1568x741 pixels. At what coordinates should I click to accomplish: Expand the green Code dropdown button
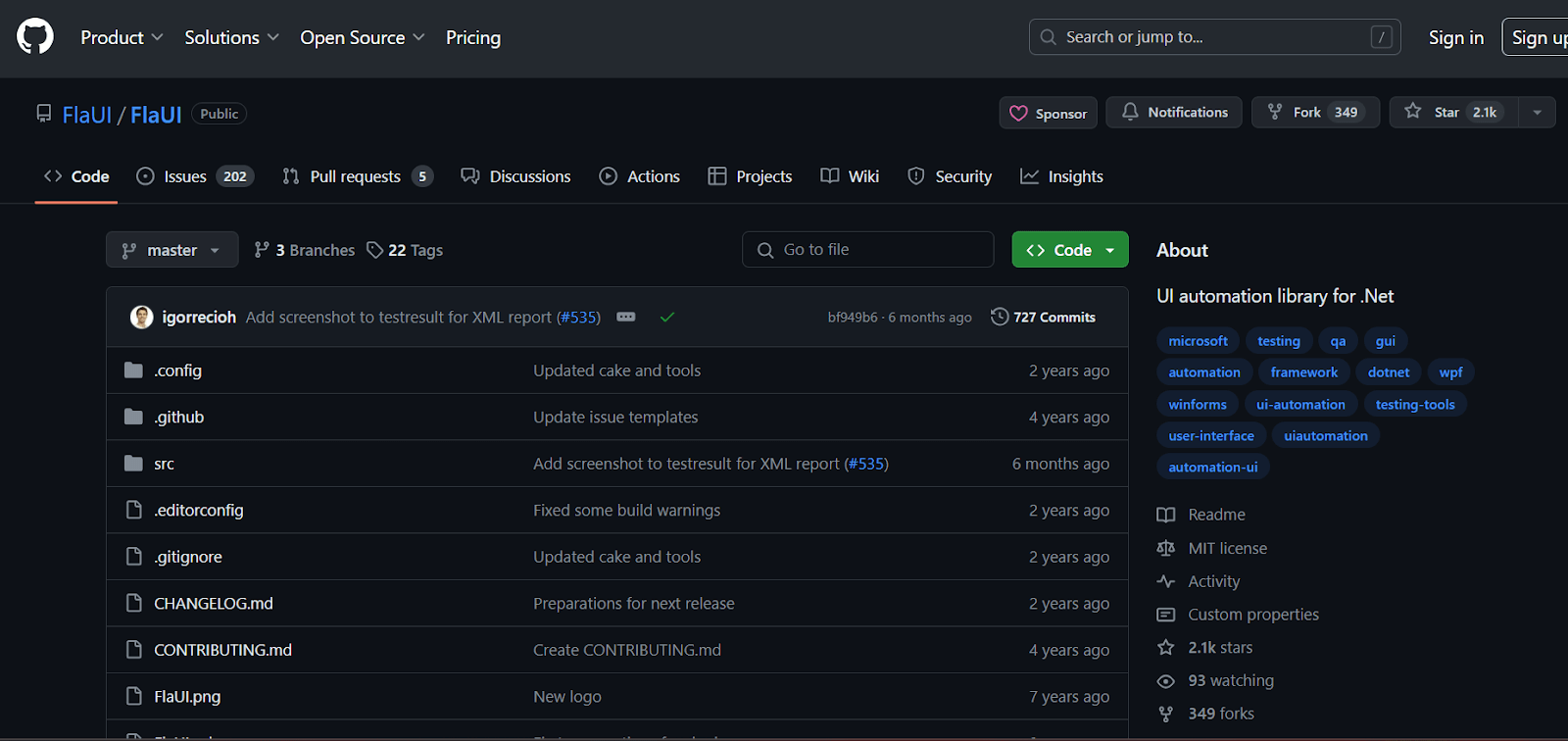tap(1070, 250)
